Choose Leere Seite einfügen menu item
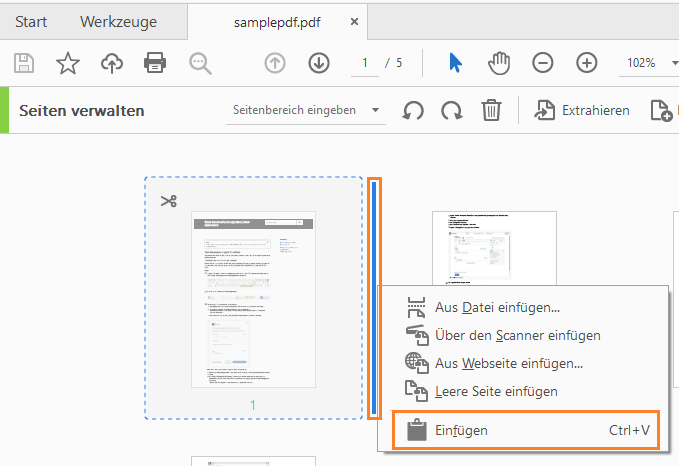This screenshot has width=679, height=466. coord(523,391)
